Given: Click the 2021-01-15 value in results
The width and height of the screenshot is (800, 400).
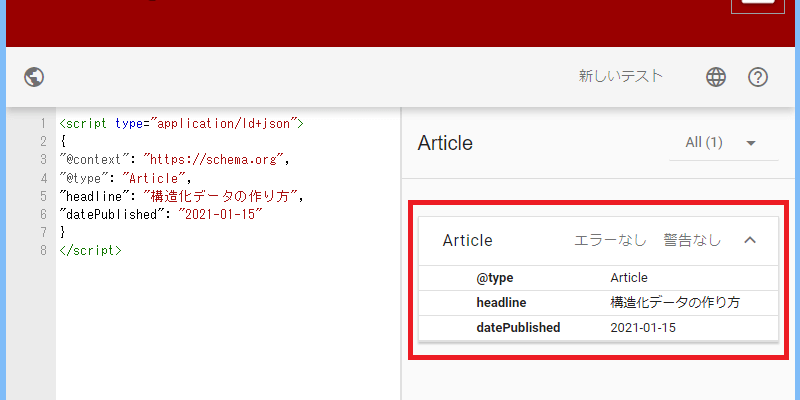Looking at the screenshot, I should (x=643, y=328).
